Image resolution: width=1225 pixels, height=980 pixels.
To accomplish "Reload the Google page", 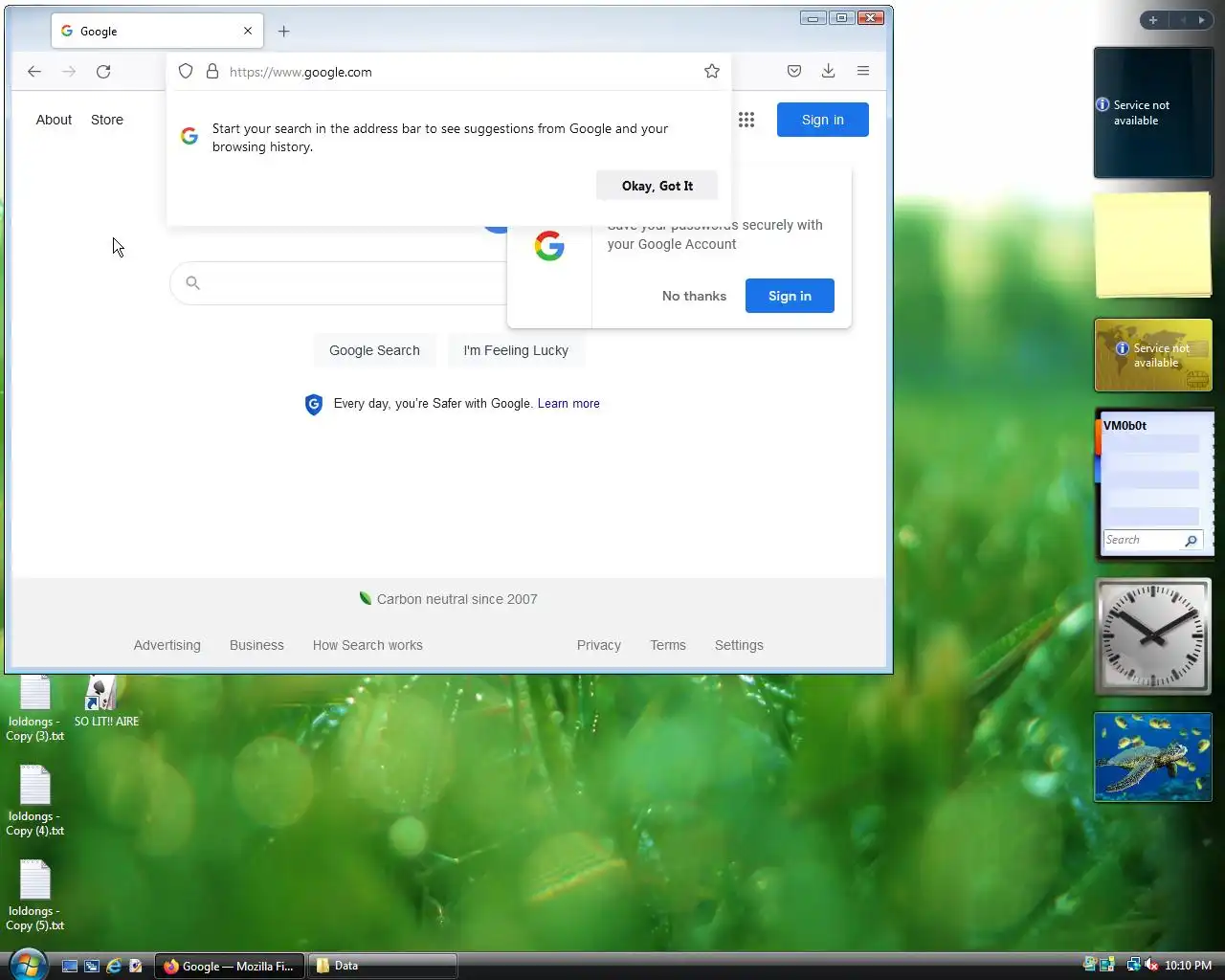I will pyautogui.click(x=103, y=71).
